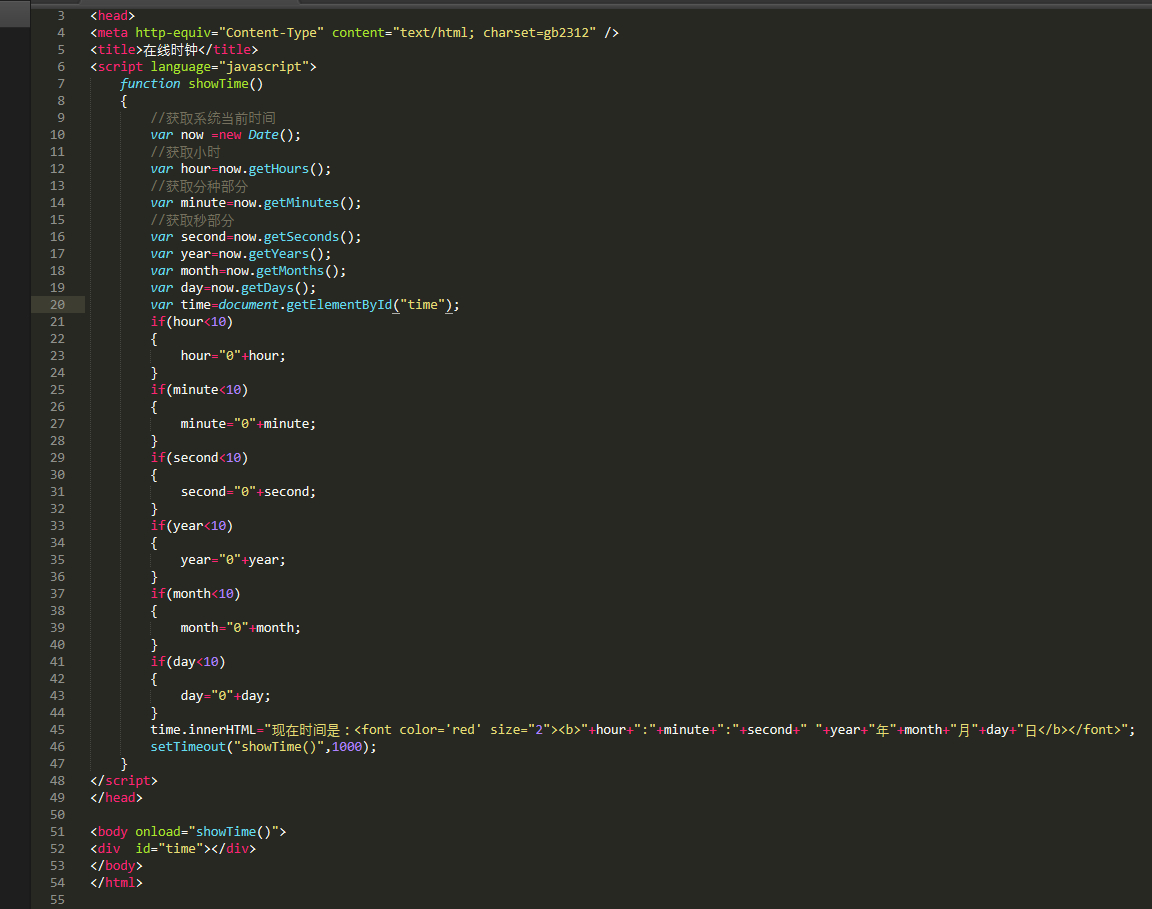Click the new Date() constructor call
The image size is (1152, 909).
click(x=259, y=134)
